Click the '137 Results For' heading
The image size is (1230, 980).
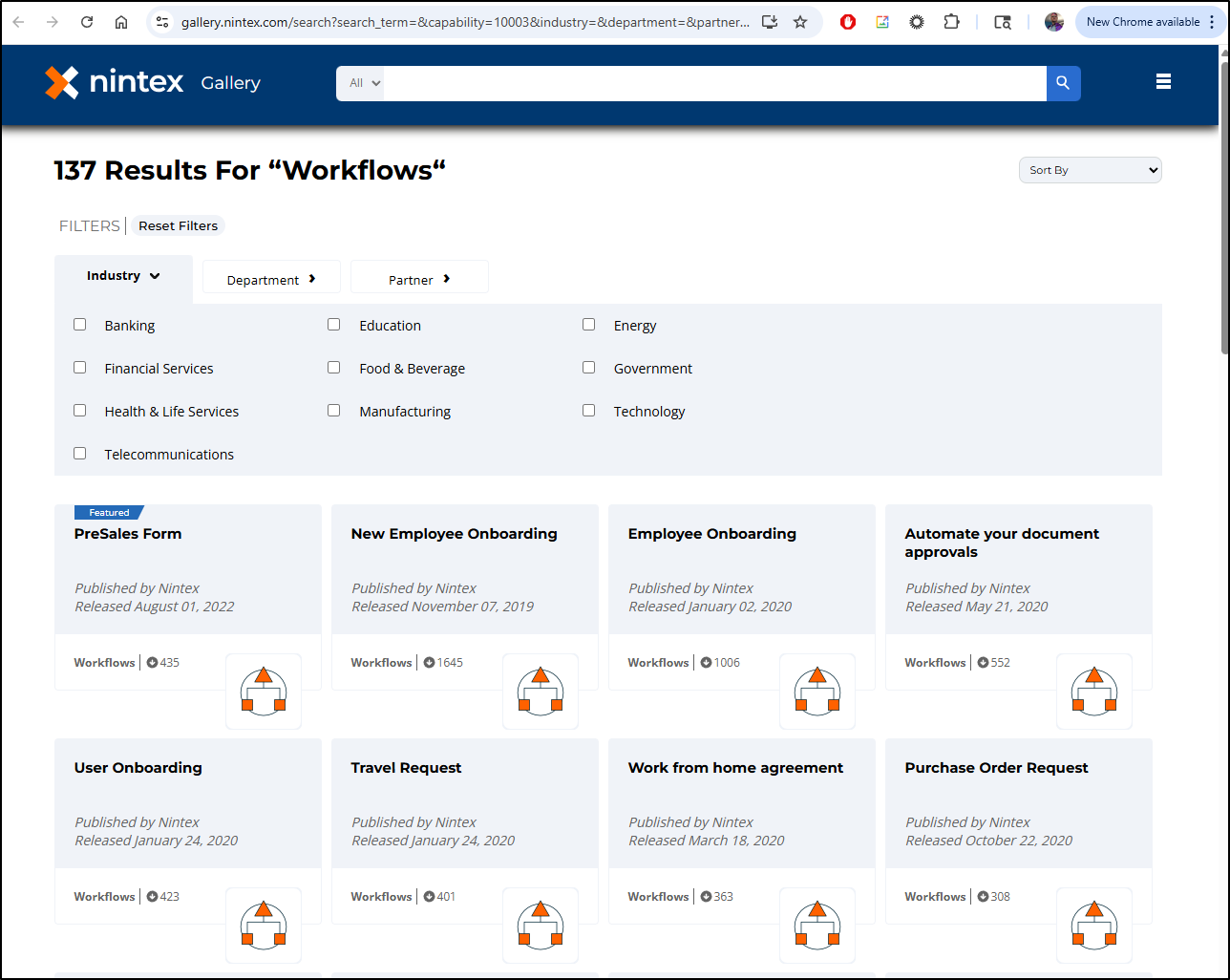click(x=250, y=170)
